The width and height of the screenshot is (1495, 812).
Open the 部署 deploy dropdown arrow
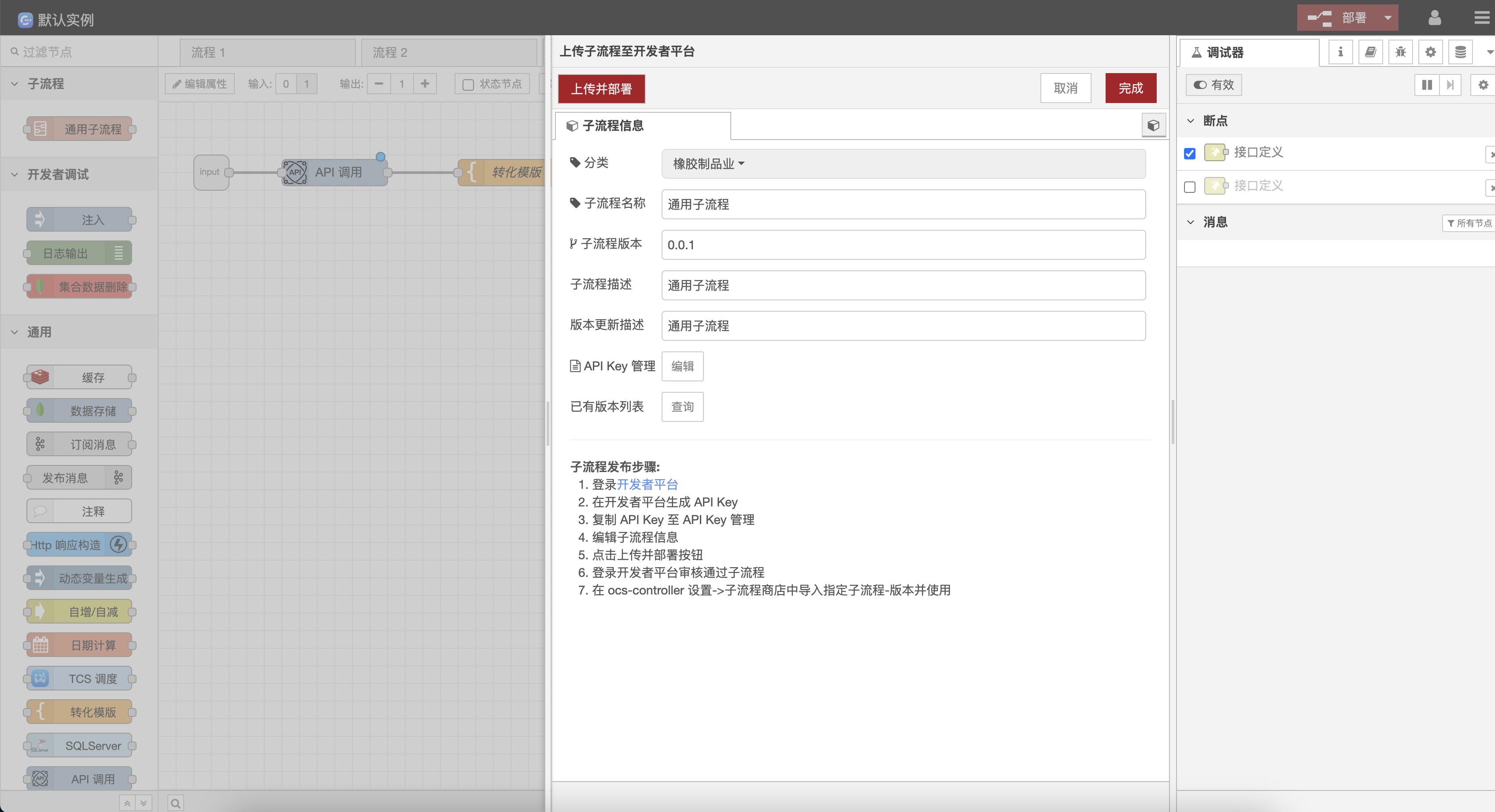pyautogui.click(x=1388, y=18)
